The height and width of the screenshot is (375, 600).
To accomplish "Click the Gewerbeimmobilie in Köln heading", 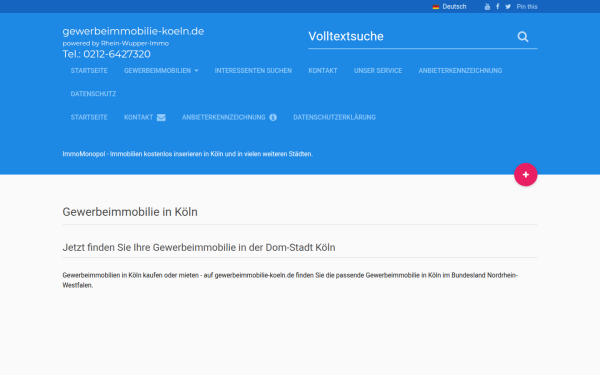I will [x=130, y=212].
